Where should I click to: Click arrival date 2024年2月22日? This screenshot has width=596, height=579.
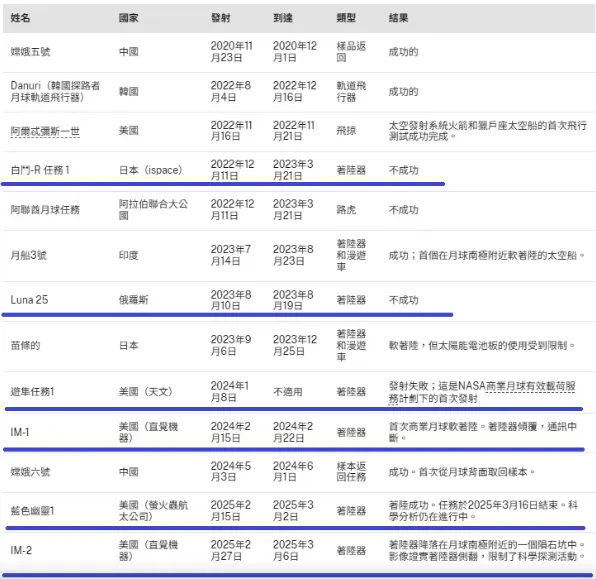point(293,432)
